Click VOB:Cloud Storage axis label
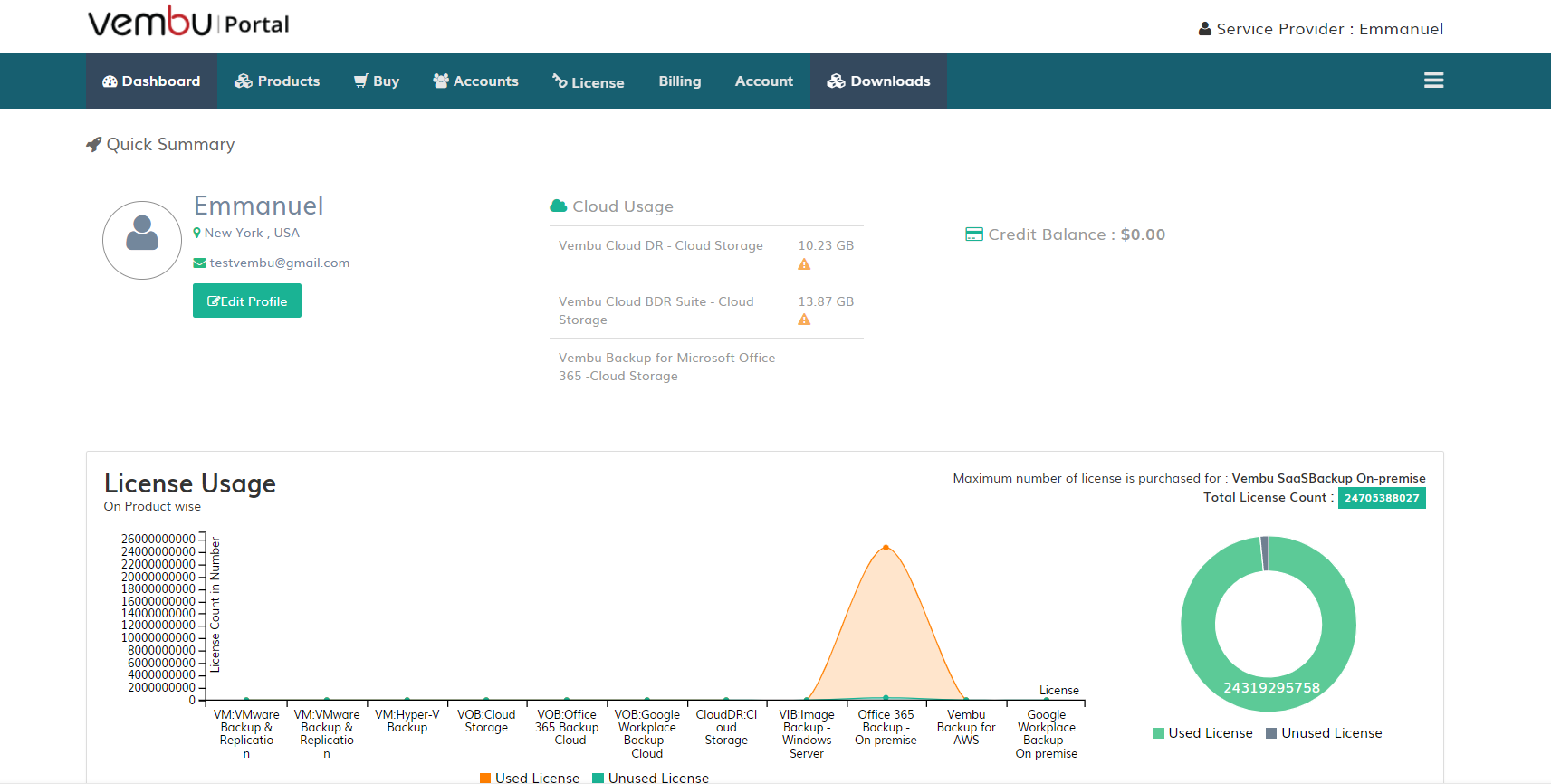1551x784 pixels. (486, 721)
